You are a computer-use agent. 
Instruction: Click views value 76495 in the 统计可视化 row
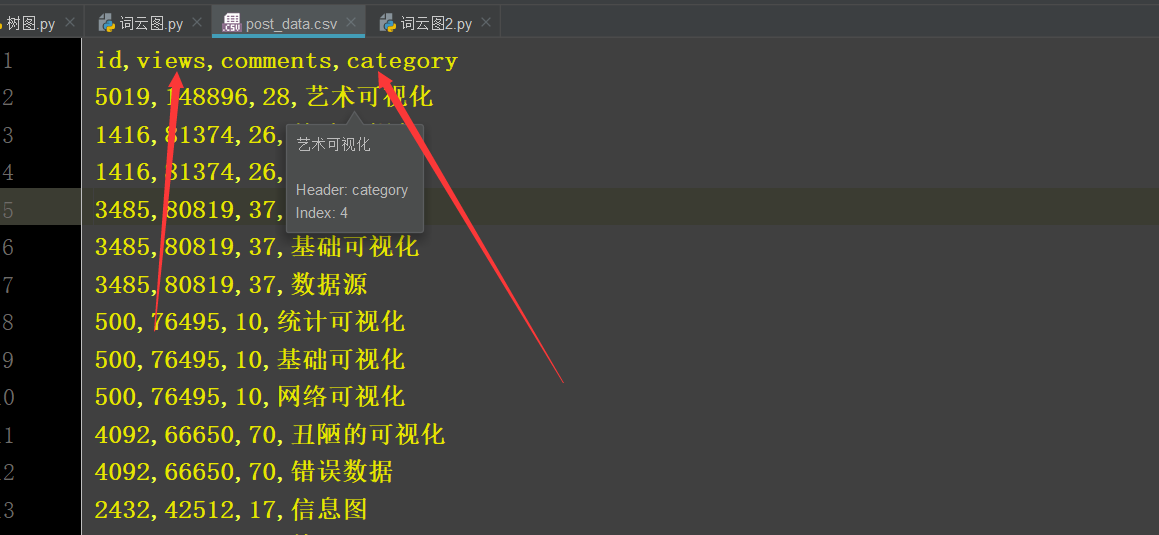coord(184,322)
